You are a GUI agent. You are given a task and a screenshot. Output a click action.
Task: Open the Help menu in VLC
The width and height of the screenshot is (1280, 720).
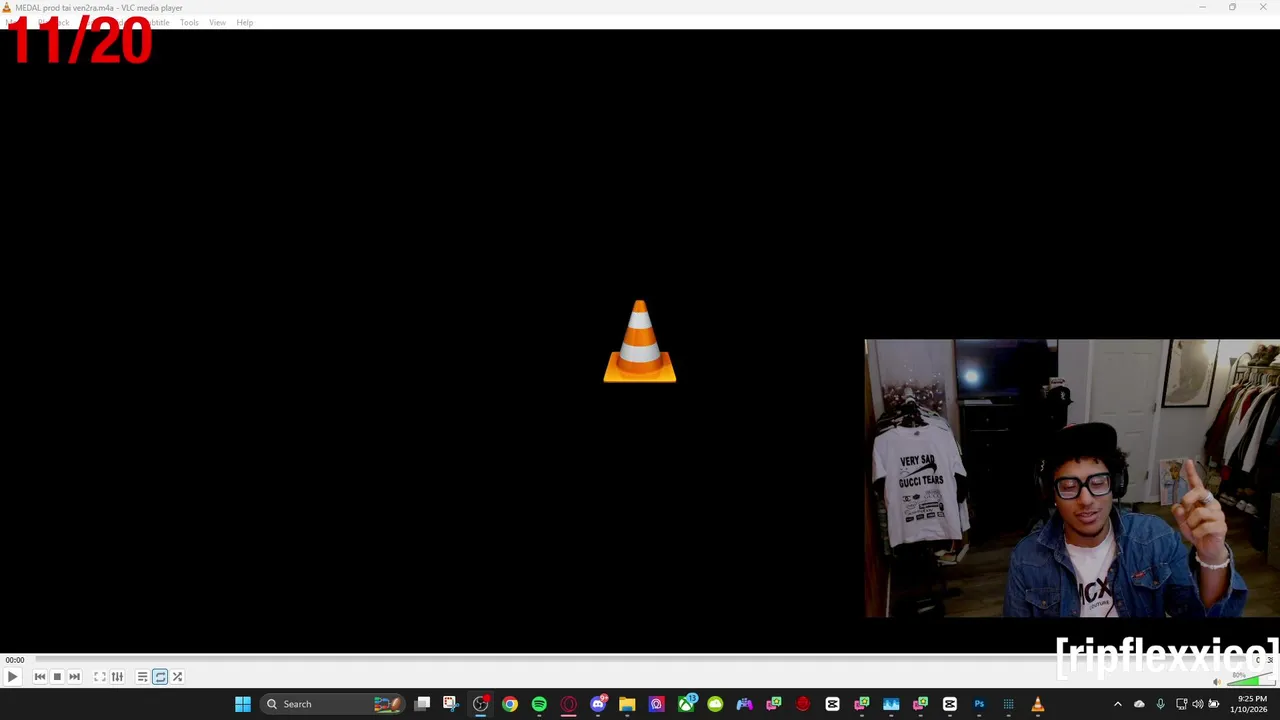click(245, 22)
